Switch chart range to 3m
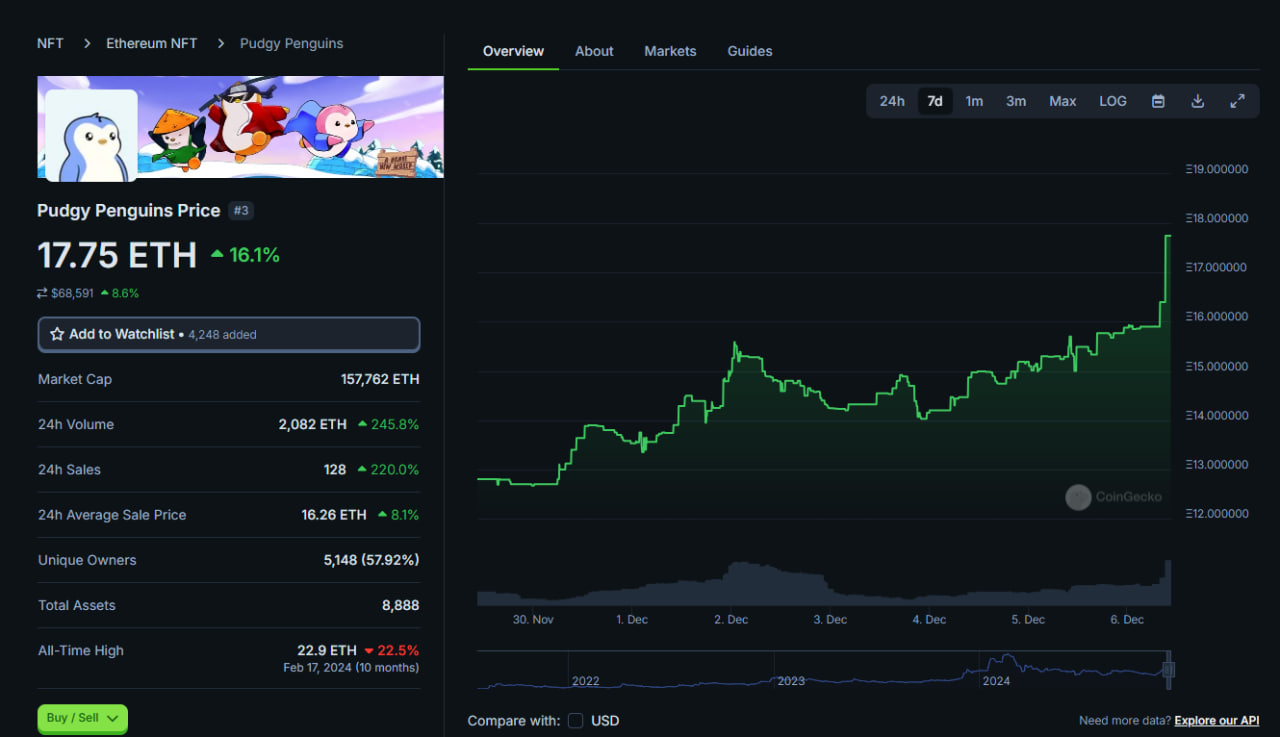Image resolution: width=1280 pixels, height=737 pixels. pyautogui.click(x=1016, y=101)
